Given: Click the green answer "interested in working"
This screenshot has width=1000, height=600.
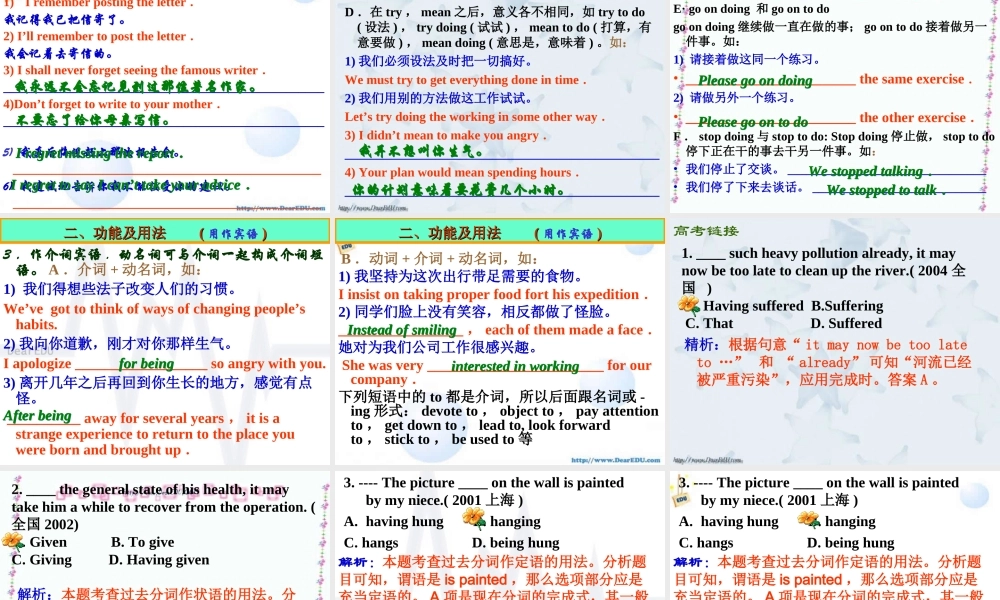Looking at the screenshot, I should click(515, 366).
